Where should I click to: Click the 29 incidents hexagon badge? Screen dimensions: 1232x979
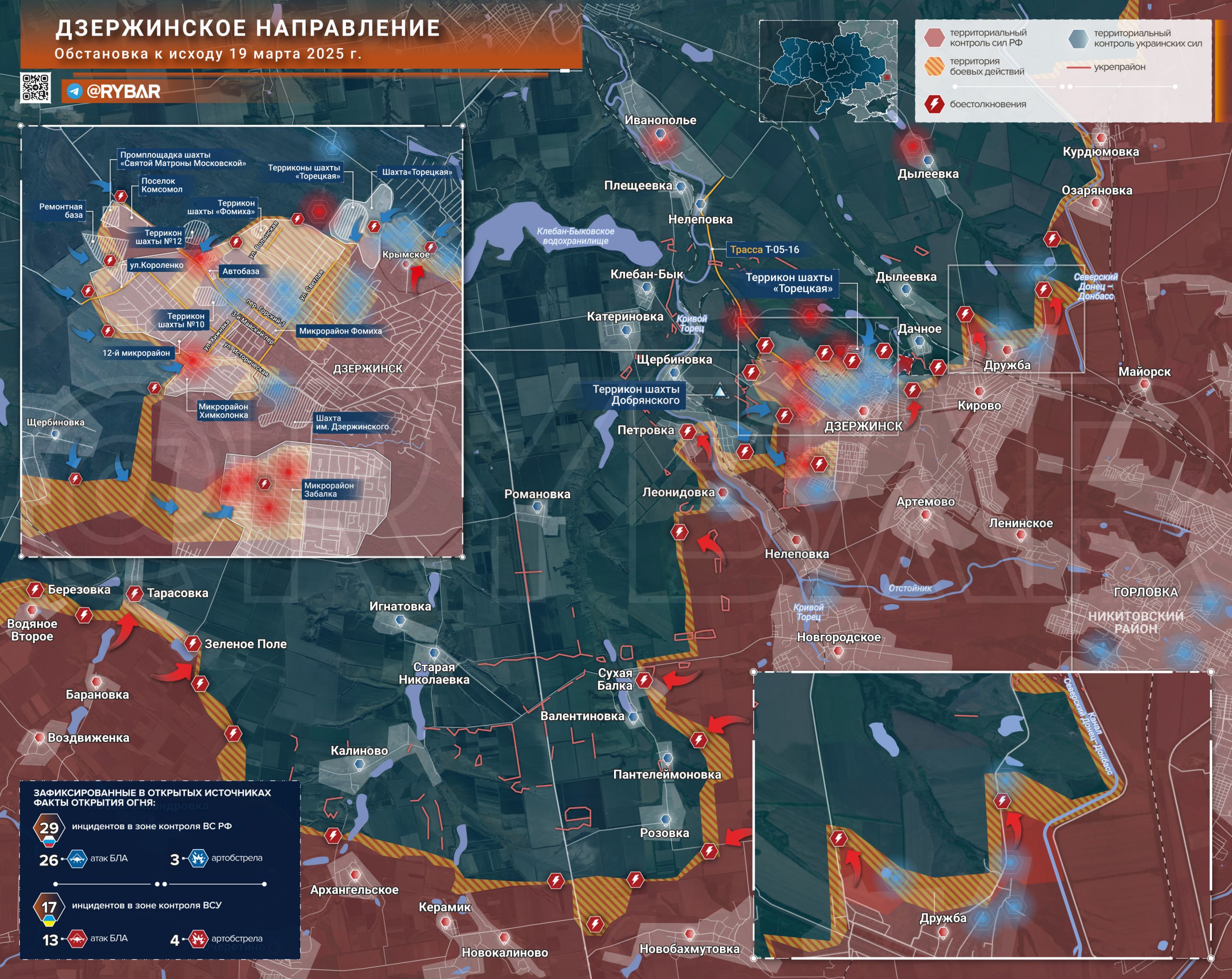(49, 829)
